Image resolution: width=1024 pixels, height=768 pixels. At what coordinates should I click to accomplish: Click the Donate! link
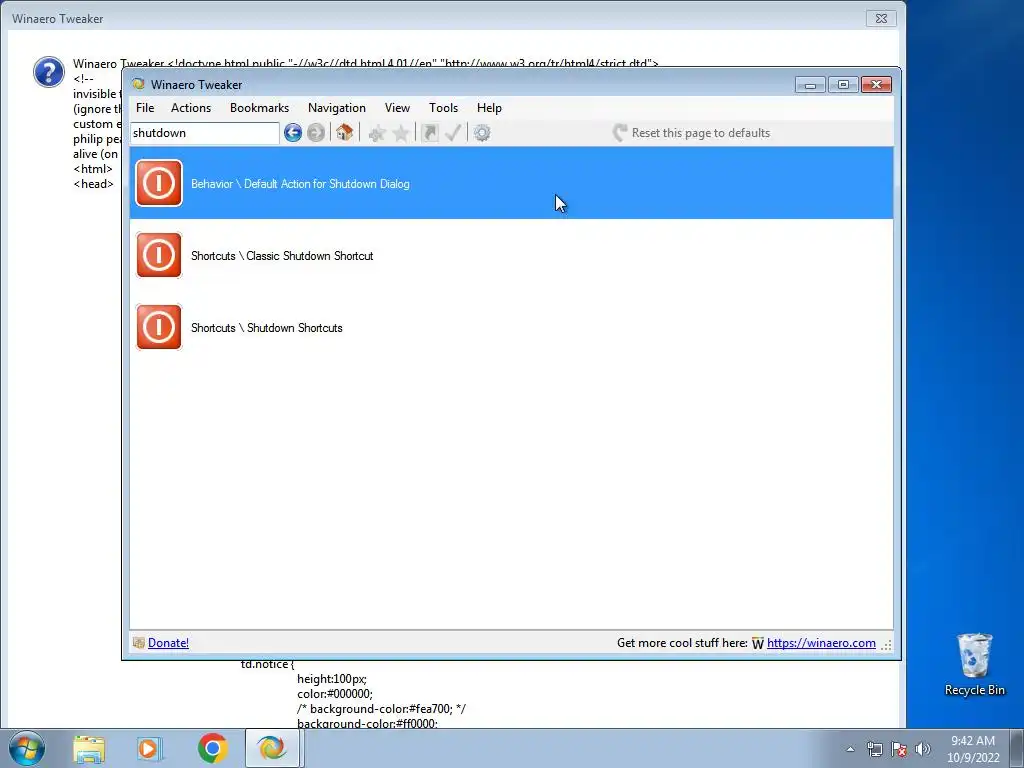168,643
